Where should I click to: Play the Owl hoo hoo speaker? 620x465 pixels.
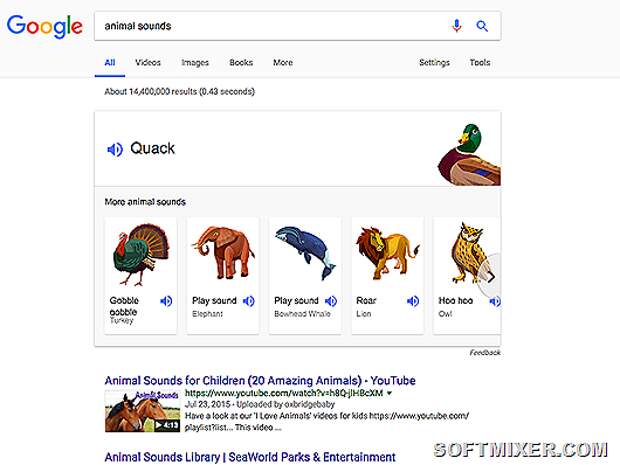[x=495, y=301]
